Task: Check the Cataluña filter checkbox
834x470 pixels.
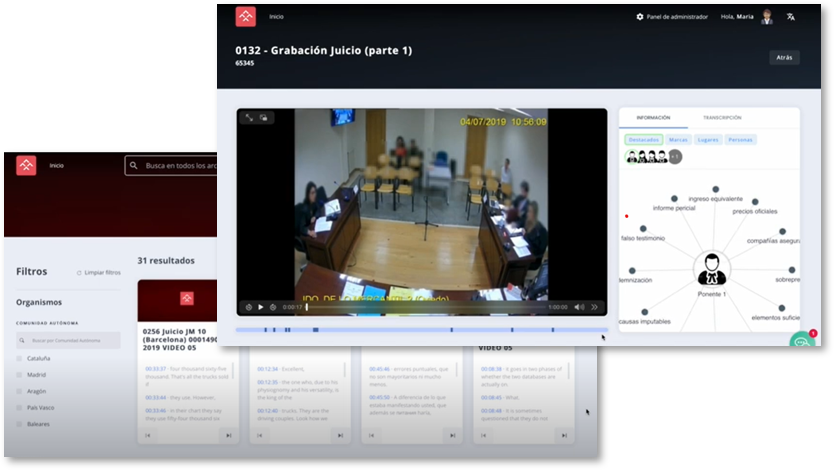Action: click(19, 358)
